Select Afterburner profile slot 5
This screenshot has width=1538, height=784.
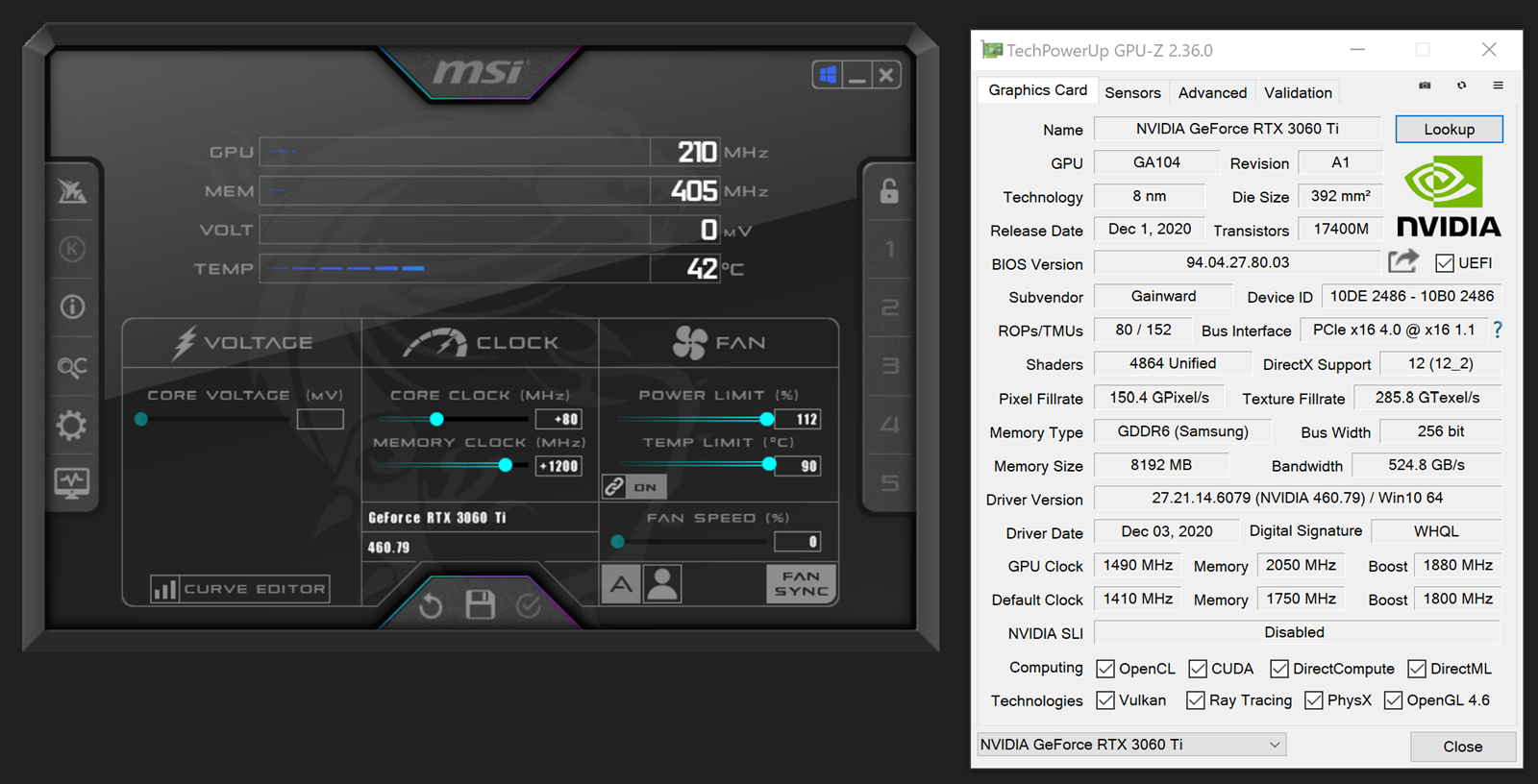point(889,482)
